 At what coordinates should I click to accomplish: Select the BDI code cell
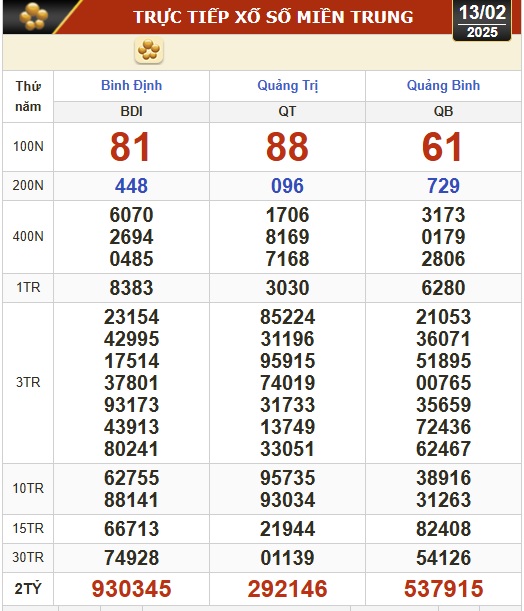(131, 111)
